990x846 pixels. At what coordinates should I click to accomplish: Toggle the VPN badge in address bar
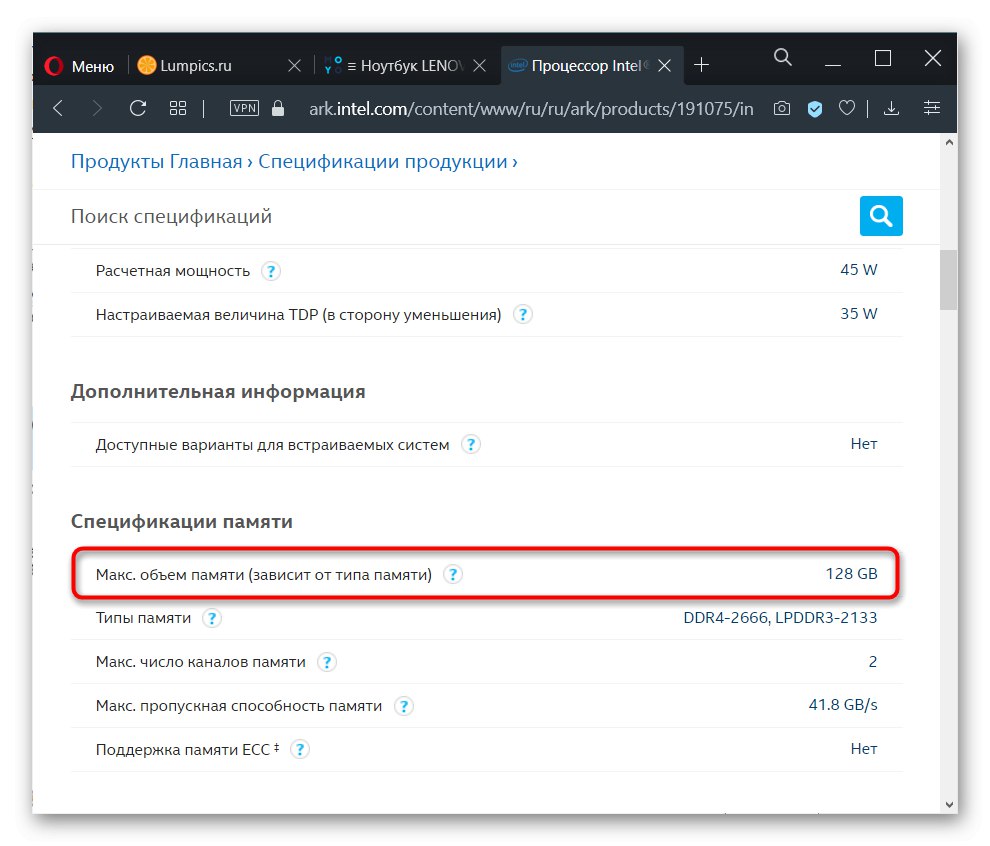coord(244,108)
